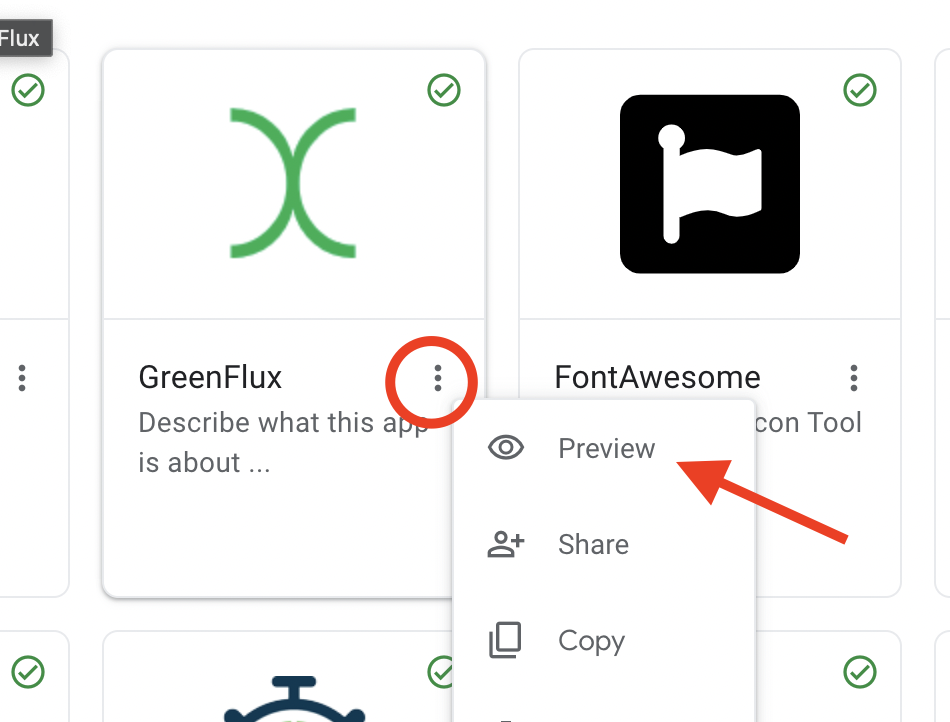Click the top-left card's green checkmark
Viewport: 950px width, 722px height.
[28, 90]
